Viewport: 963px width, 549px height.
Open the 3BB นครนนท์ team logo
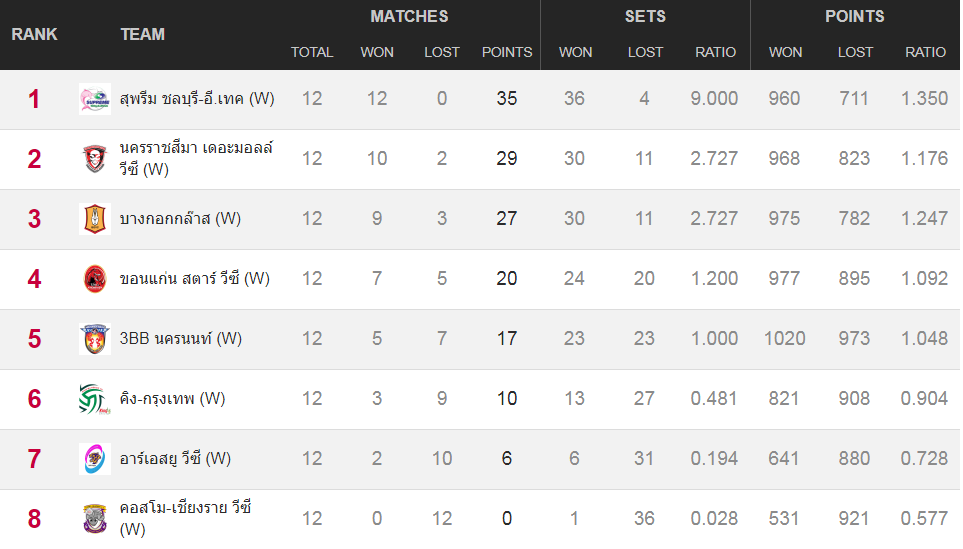click(x=95, y=338)
